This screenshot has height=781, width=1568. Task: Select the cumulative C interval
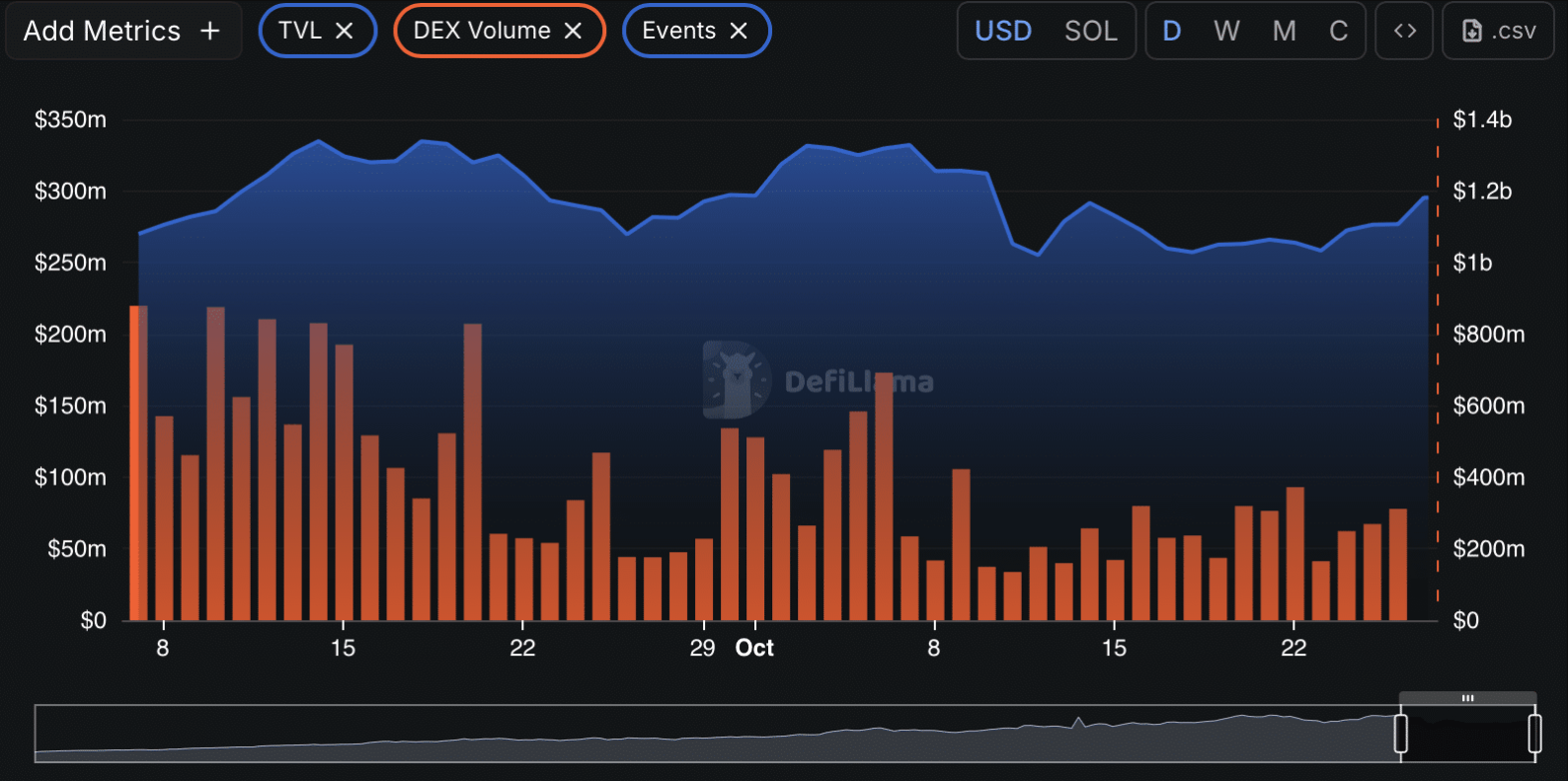tap(1338, 31)
